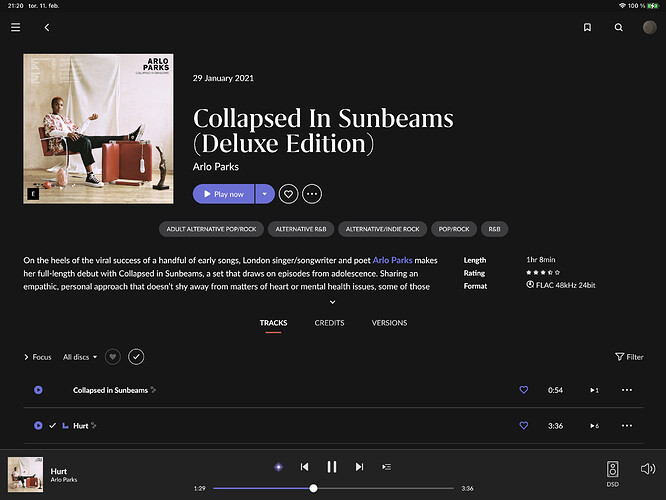The image size is (666, 500).
Task: Switch to the Versions tab
Action: coord(389,323)
